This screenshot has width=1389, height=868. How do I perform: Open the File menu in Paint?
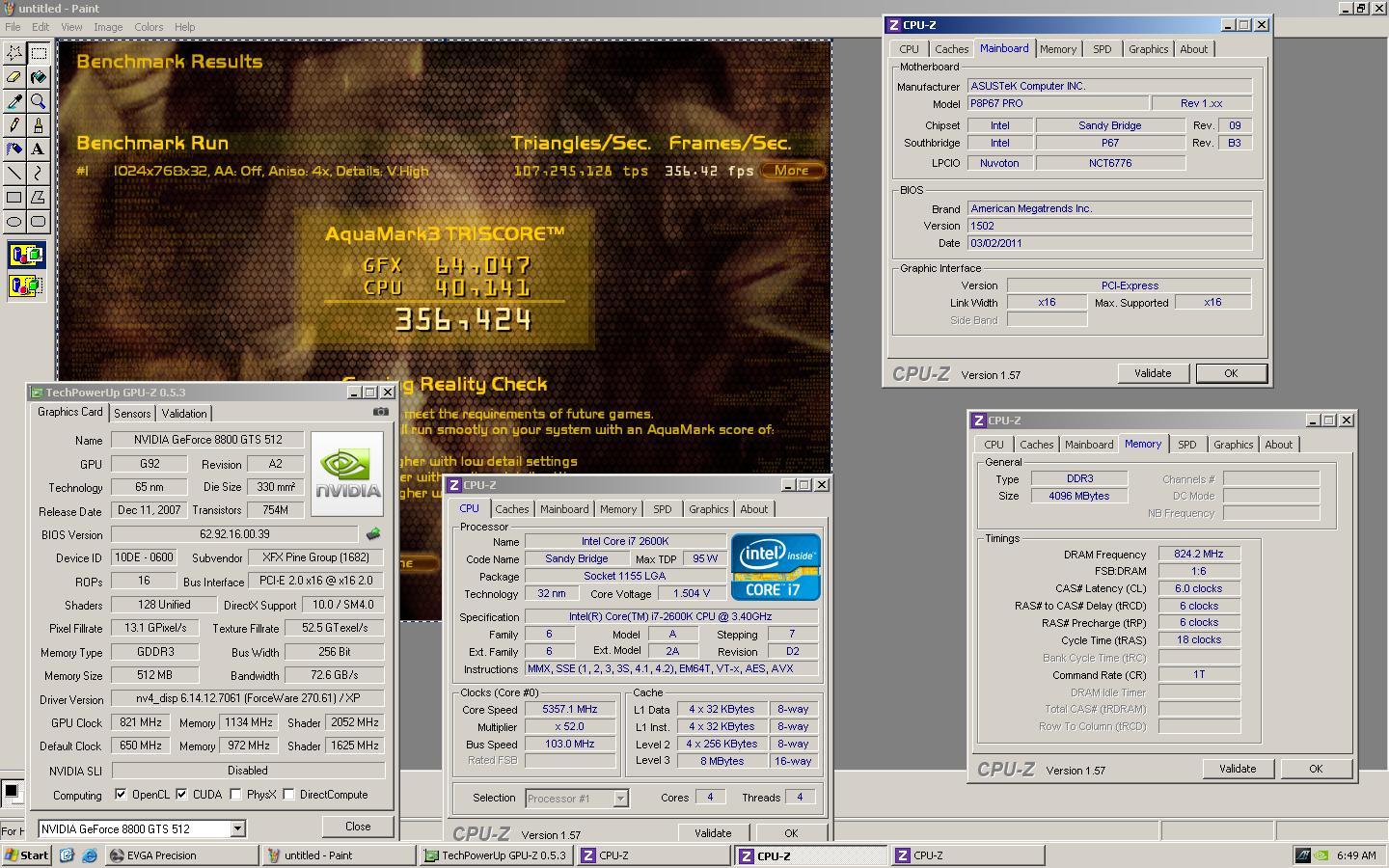pos(13,27)
